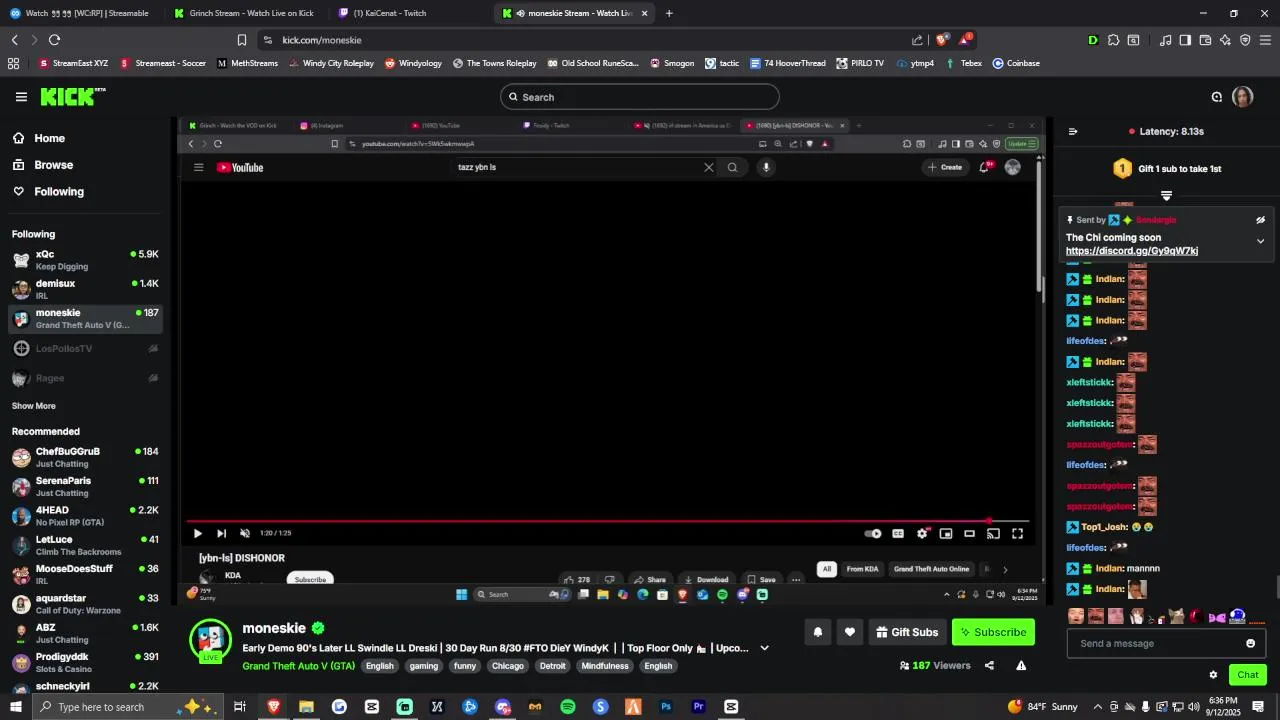Toggle autoplay in streamed YouTube player
Image resolution: width=1280 pixels, height=720 pixels.
coord(873,534)
